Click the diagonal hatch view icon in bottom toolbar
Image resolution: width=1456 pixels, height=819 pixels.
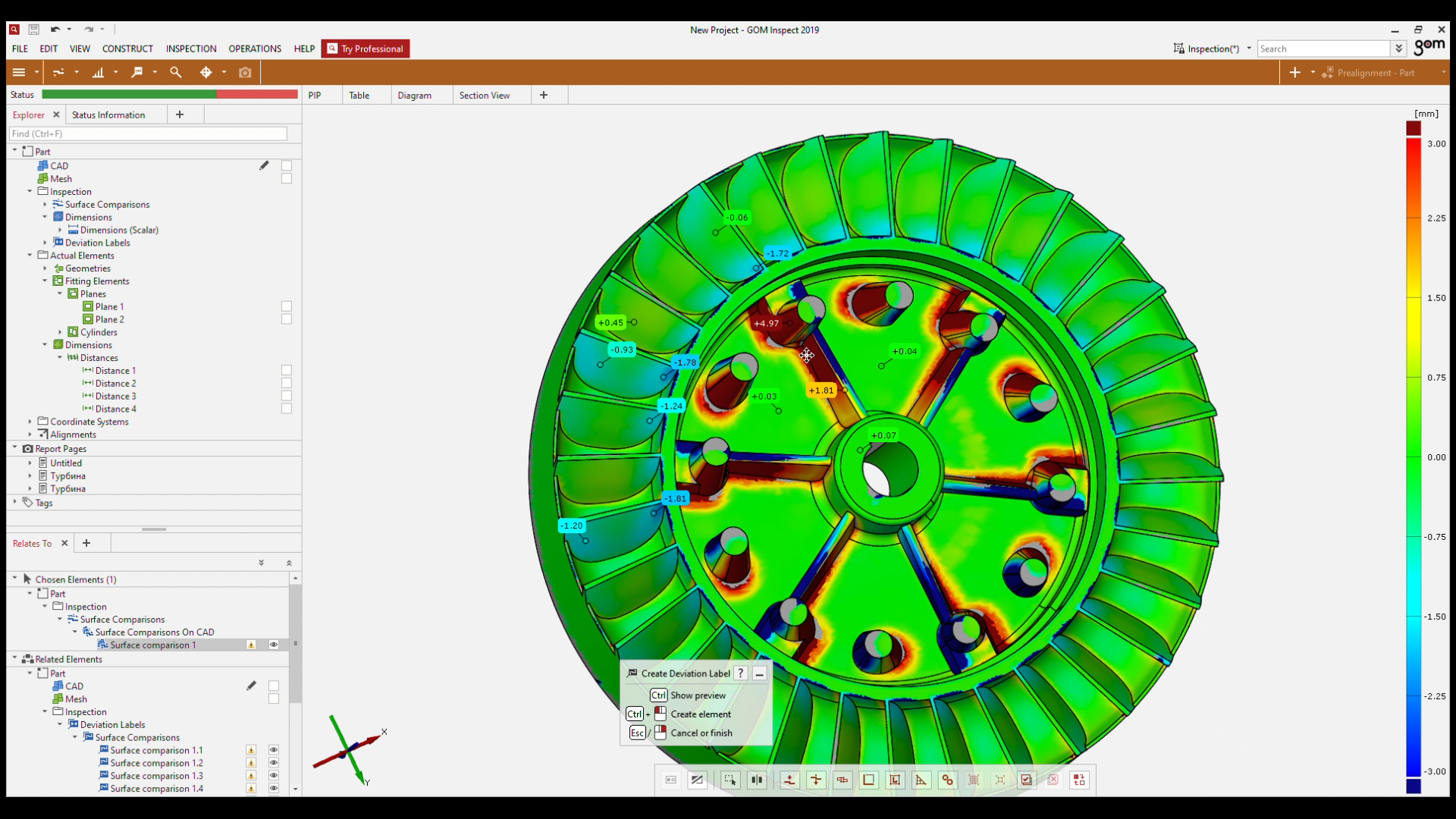point(697,780)
